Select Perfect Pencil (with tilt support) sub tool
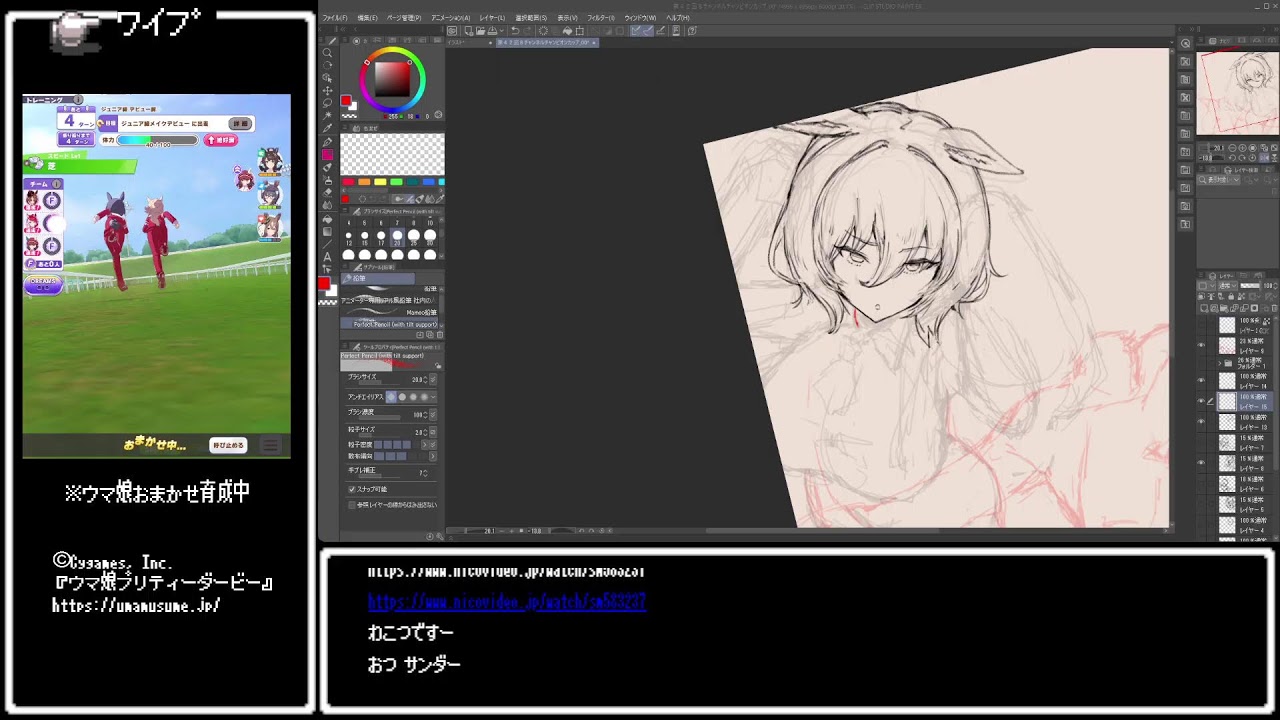The width and height of the screenshot is (1280, 720). [390, 324]
